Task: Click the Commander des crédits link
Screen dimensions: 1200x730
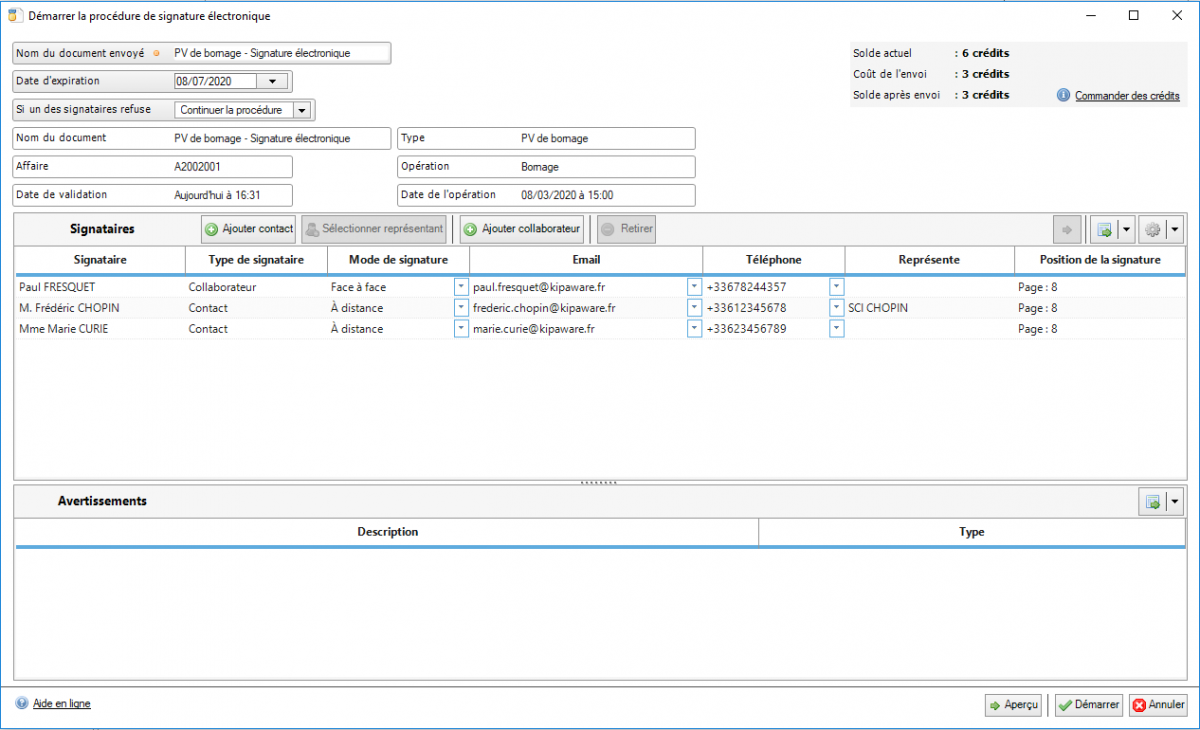Action: tap(1127, 96)
